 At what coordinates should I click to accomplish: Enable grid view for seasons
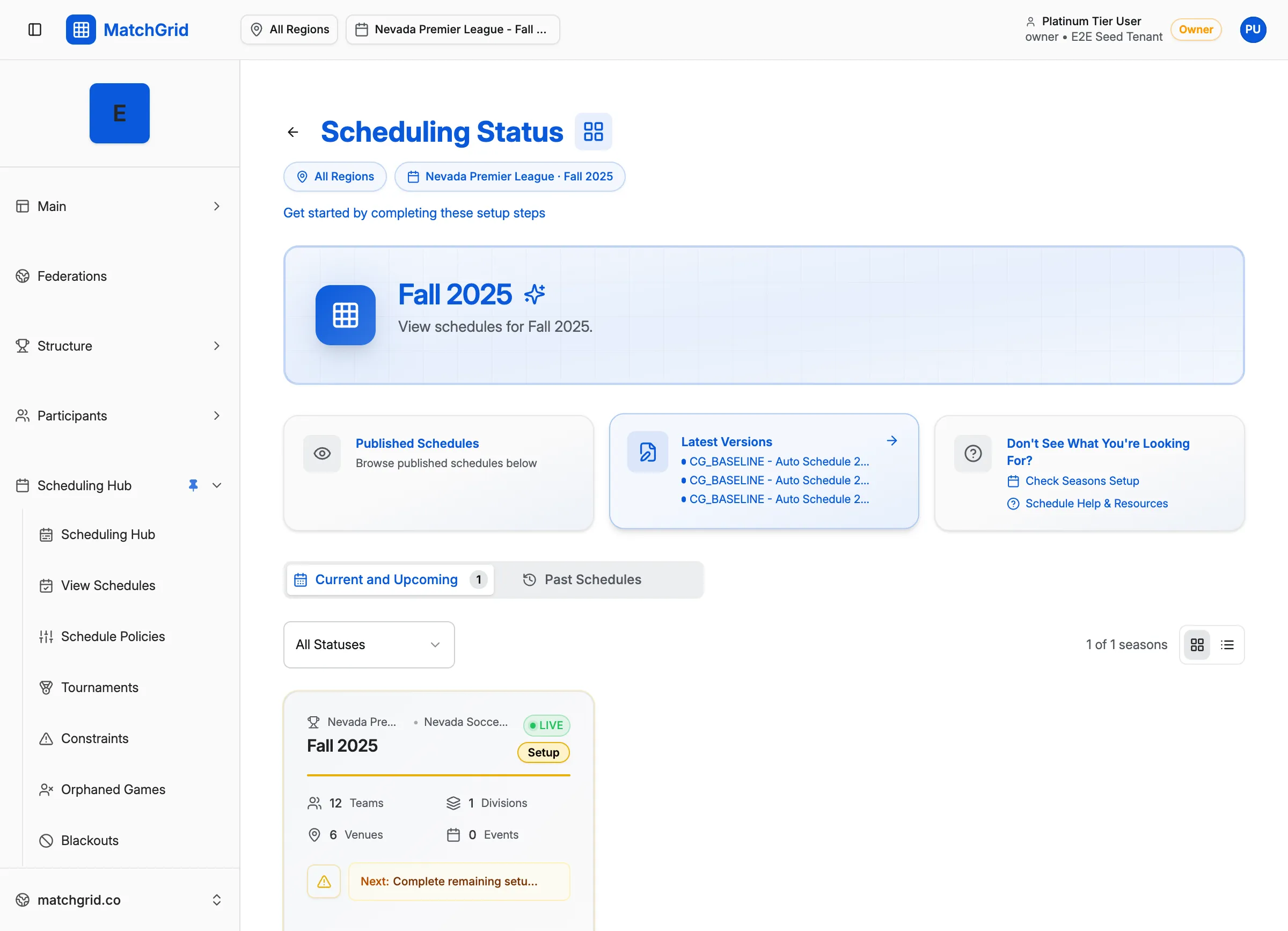click(x=1197, y=645)
